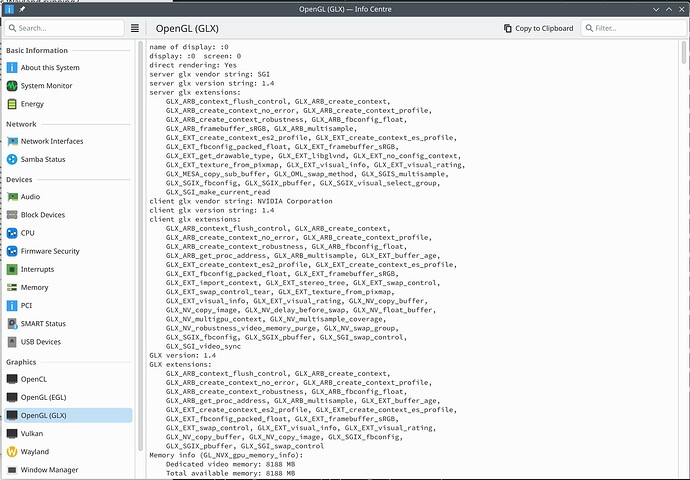The width and height of the screenshot is (690, 480).
Task: Click the pin window icon in titlebar
Action: point(22,9)
